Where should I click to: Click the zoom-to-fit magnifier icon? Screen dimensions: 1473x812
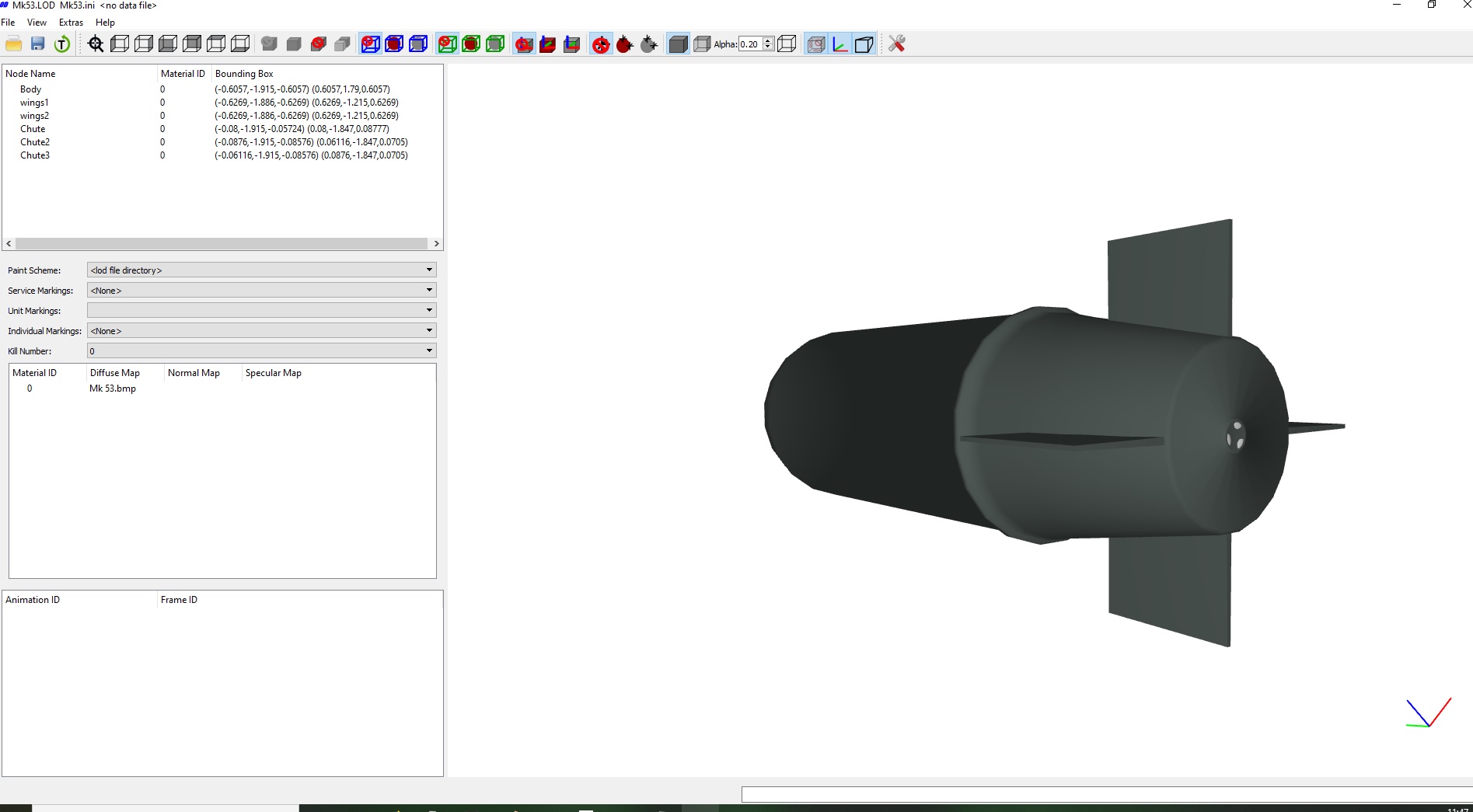96,44
